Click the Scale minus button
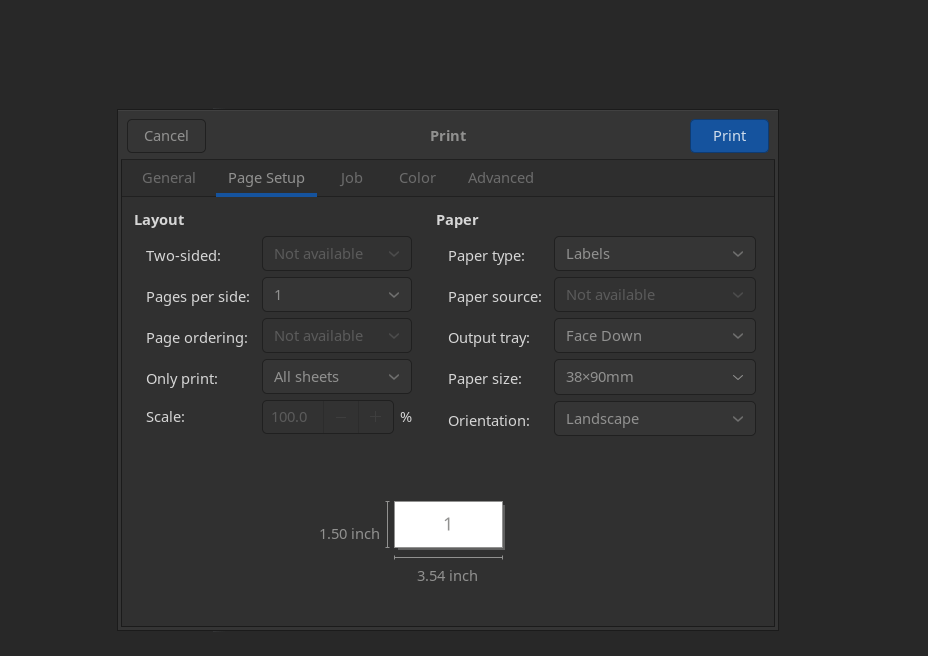Screen dimensions: 928x656 point(341,417)
